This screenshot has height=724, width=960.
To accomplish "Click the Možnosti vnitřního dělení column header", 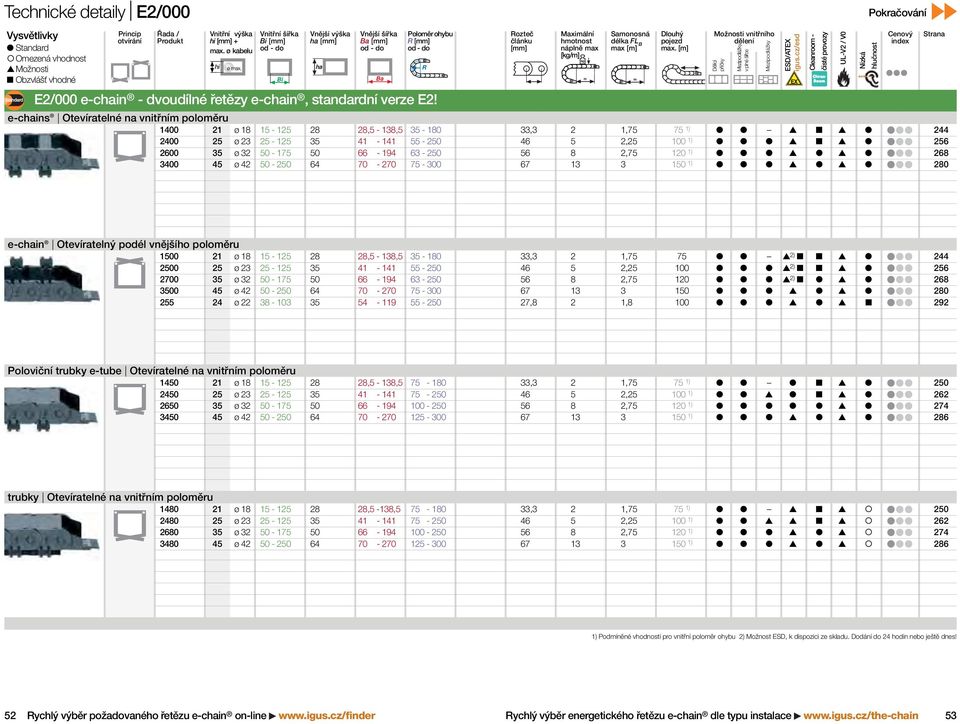I will point(744,37).
